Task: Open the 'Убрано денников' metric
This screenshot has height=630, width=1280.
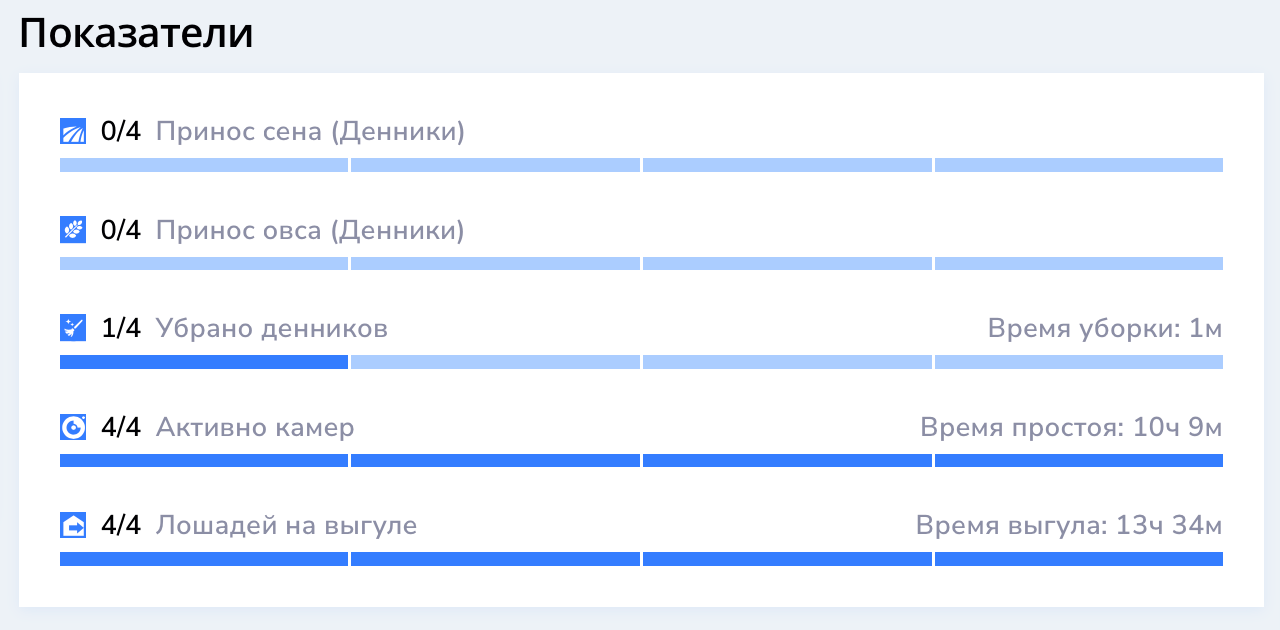Action: [272, 328]
